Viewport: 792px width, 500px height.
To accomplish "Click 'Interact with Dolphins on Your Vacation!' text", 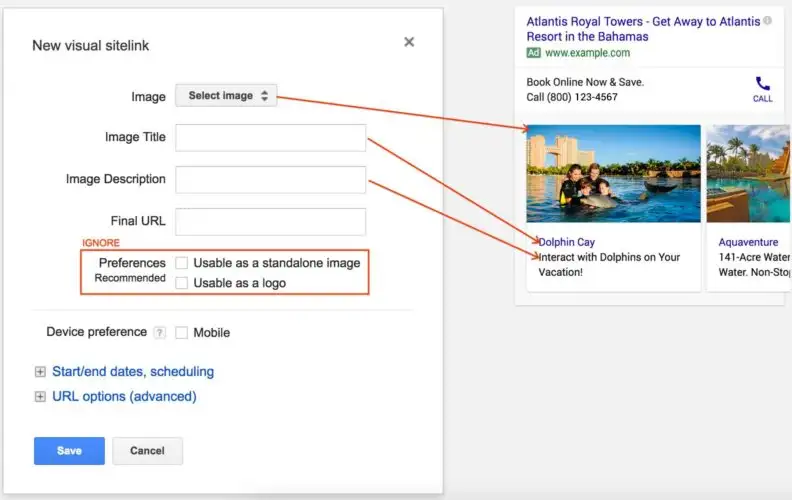I will [x=609, y=264].
